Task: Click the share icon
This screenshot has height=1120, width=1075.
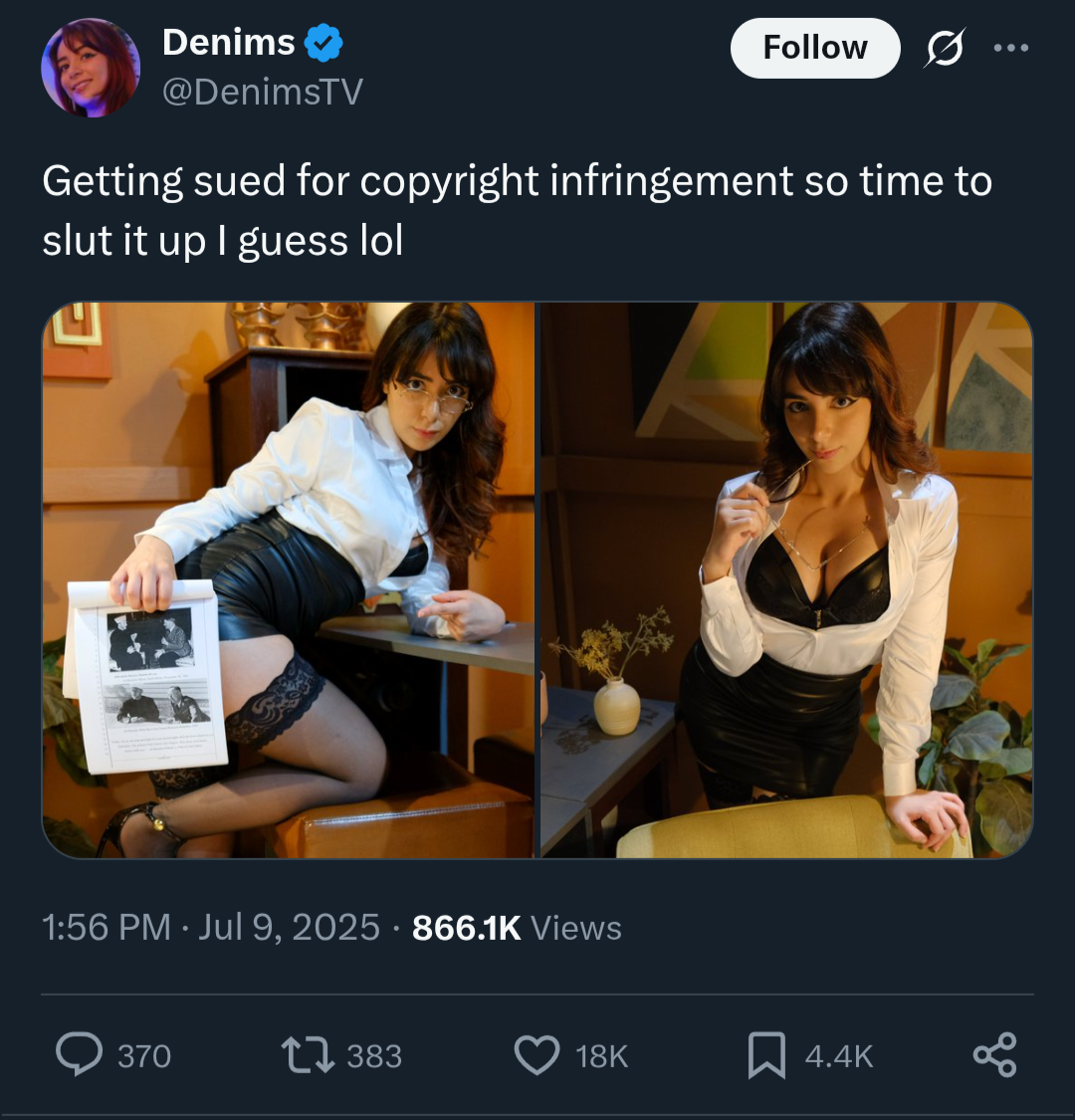Action: [x=994, y=1055]
